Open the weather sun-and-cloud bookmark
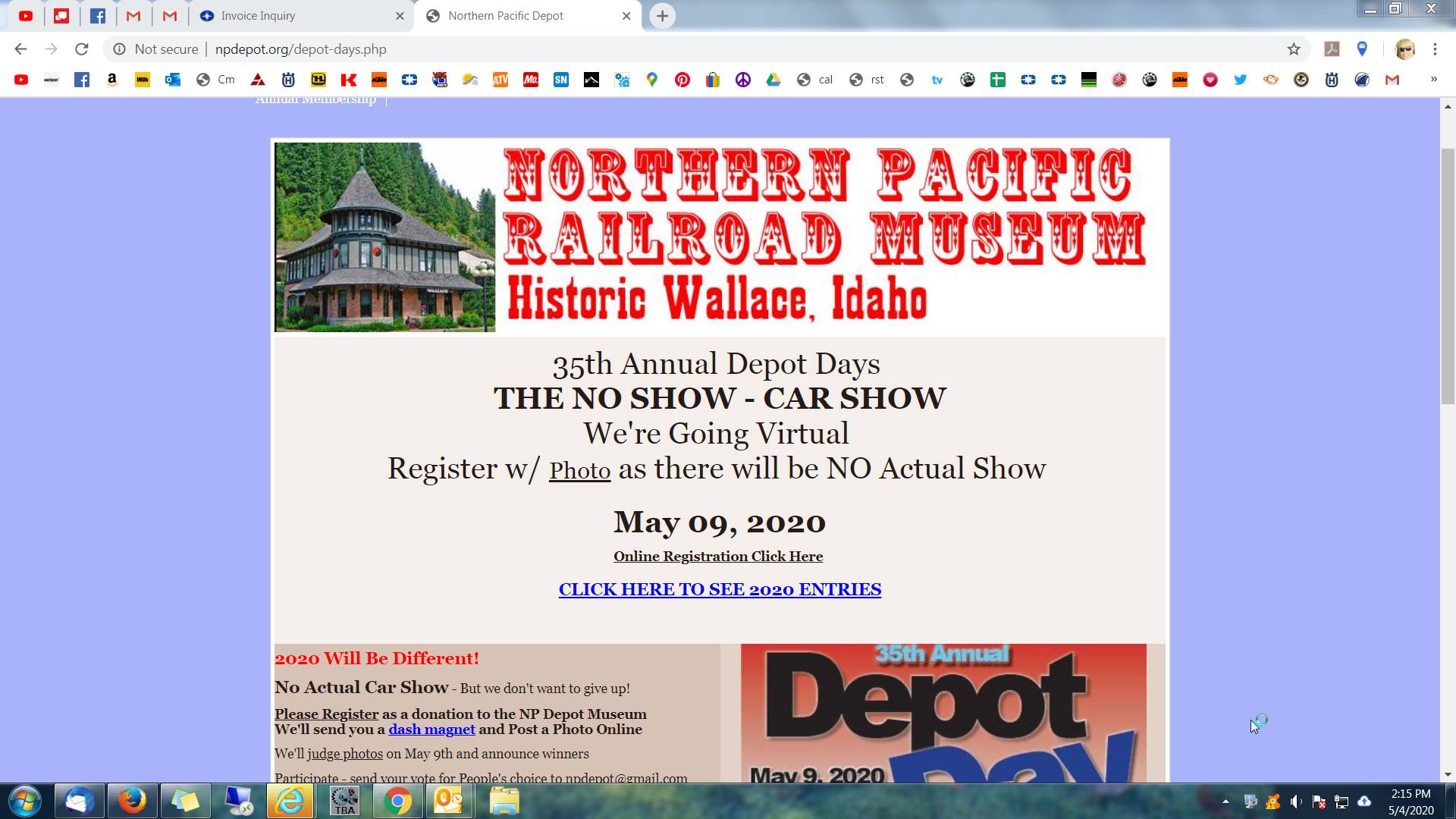Screen dimensions: 1456x819 (x=470, y=80)
